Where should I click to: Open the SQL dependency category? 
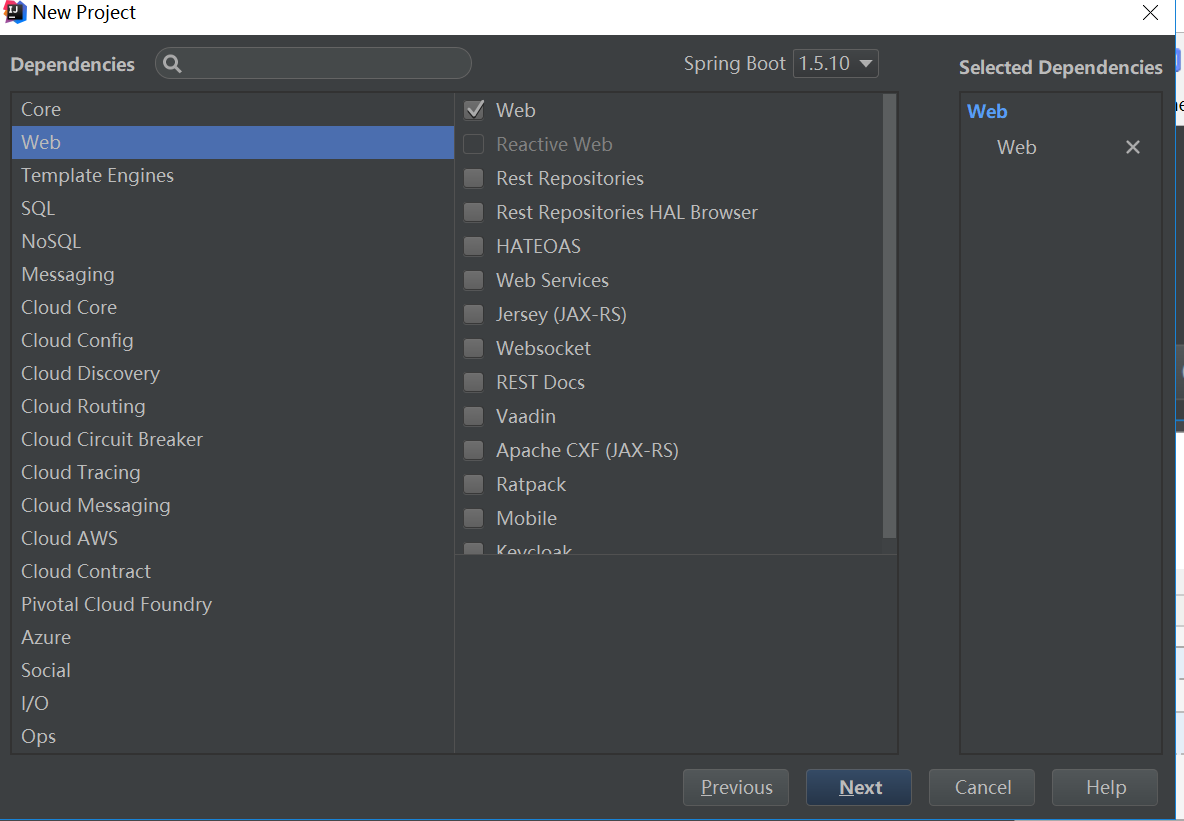pos(38,209)
